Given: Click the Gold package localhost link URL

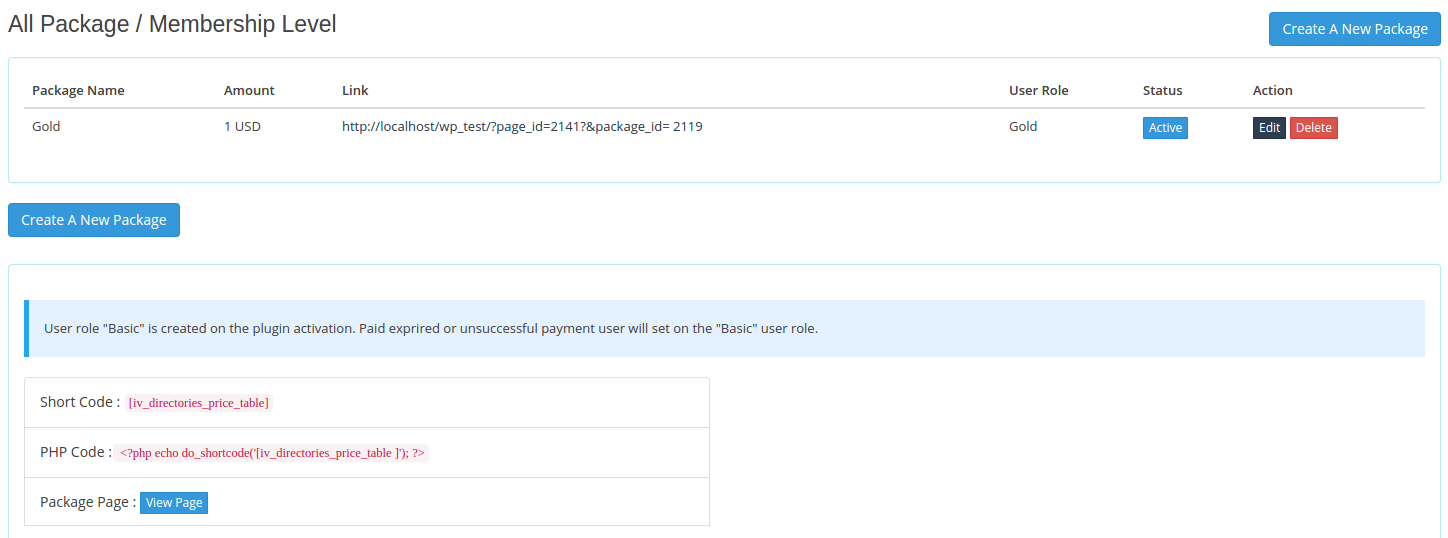Looking at the screenshot, I should coord(522,127).
